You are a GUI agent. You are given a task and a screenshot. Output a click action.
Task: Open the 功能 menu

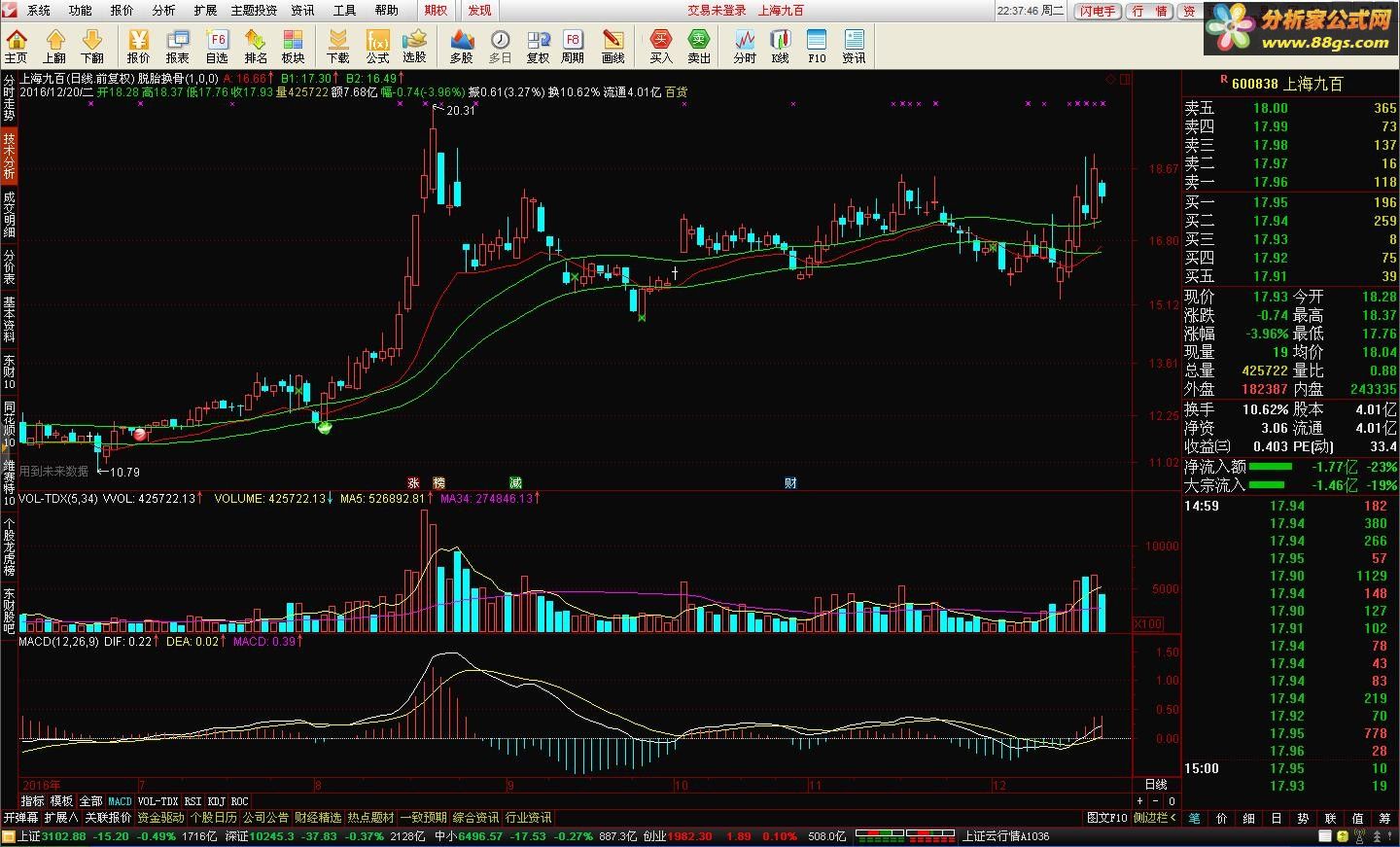coord(81,10)
